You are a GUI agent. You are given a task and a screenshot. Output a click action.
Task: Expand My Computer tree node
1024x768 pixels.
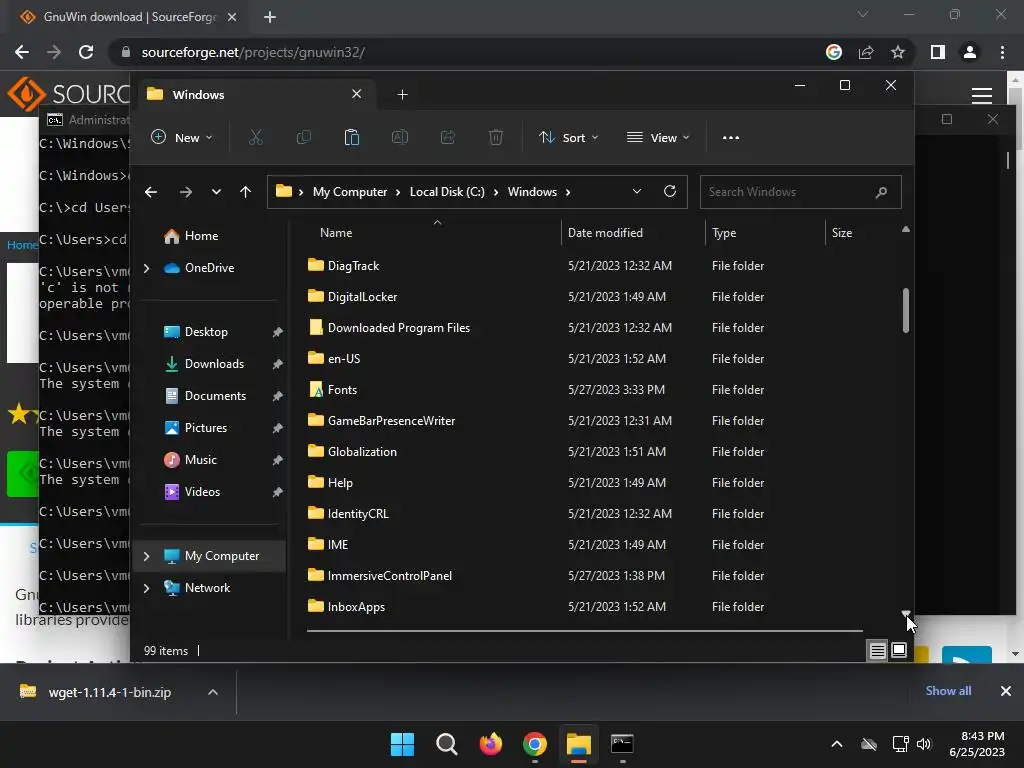coord(146,556)
